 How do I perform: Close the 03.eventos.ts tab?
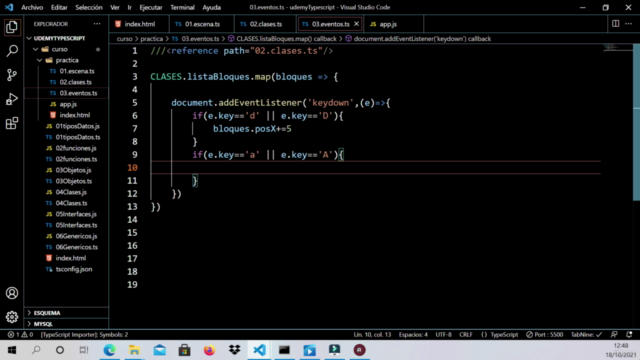coord(356,24)
